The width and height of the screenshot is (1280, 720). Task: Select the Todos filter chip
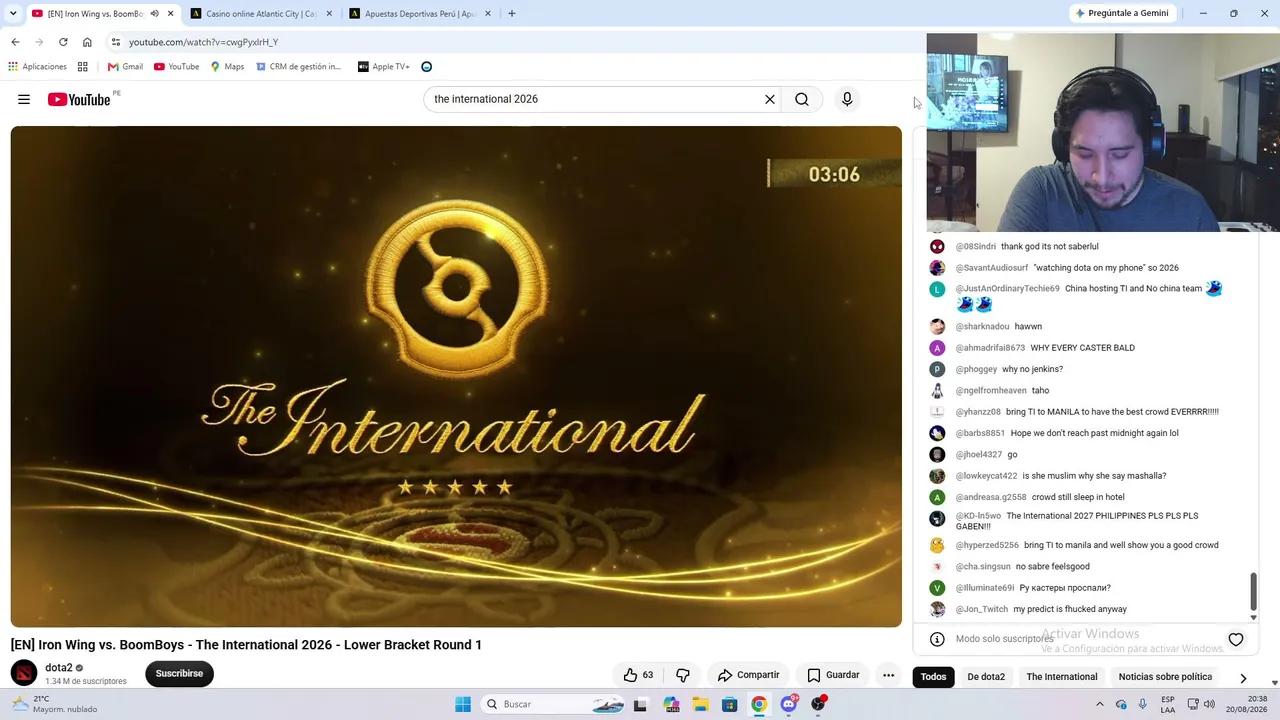point(933,677)
